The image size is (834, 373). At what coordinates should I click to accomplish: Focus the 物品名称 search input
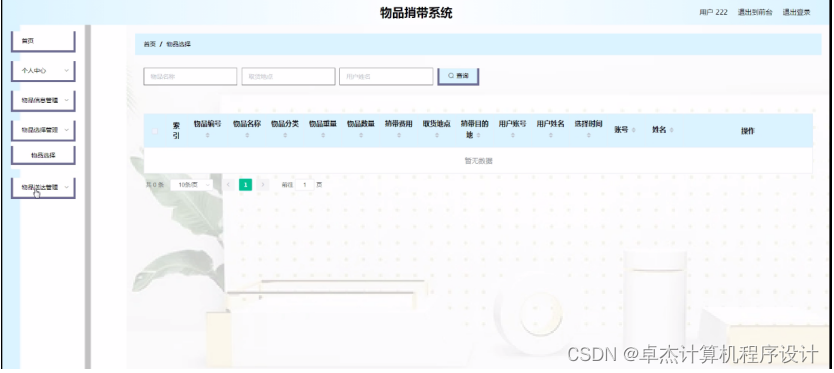(190, 77)
